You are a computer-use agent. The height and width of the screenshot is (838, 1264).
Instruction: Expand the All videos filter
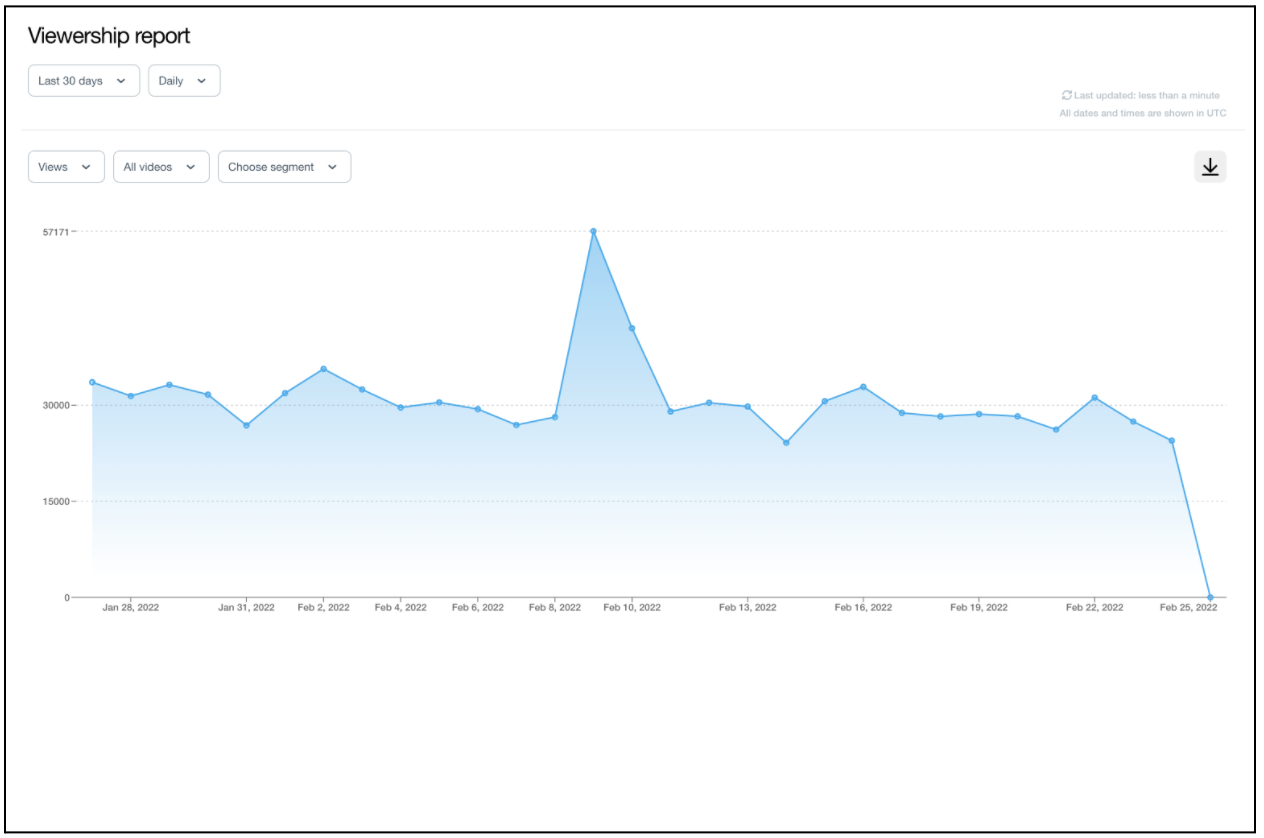(x=161, y=167)
